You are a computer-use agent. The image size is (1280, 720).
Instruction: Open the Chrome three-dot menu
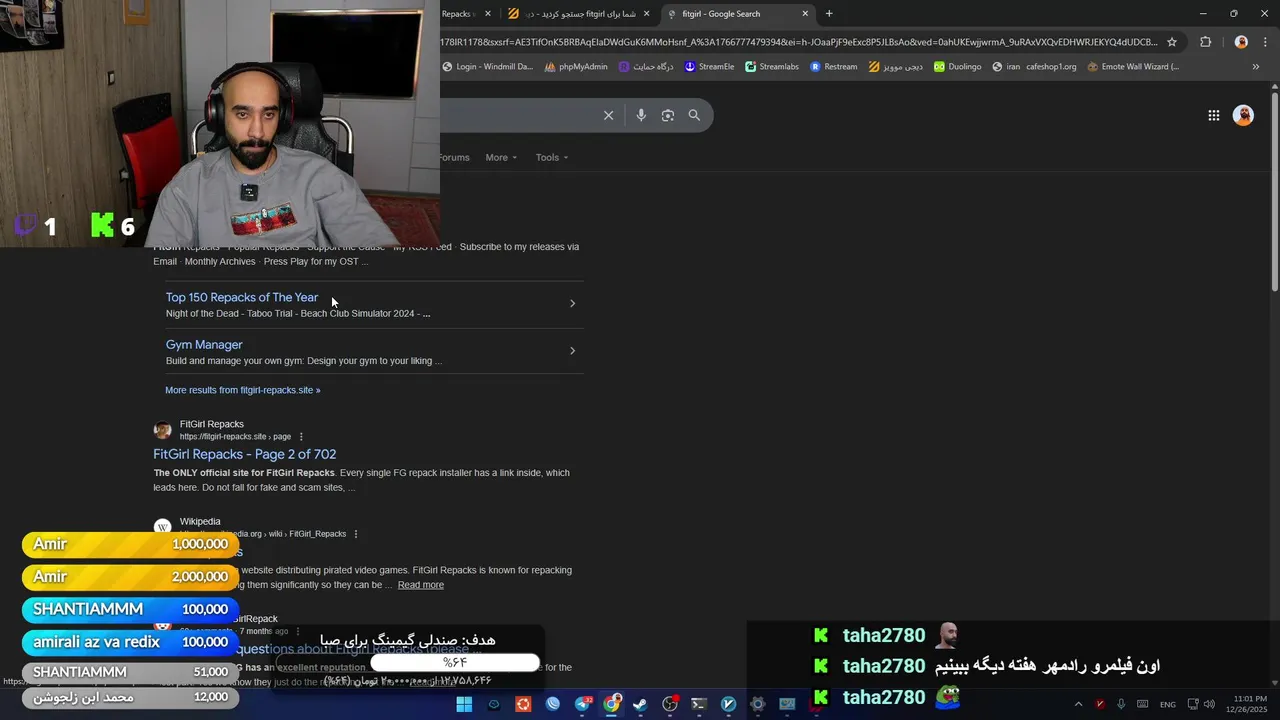click(1264, 42)
